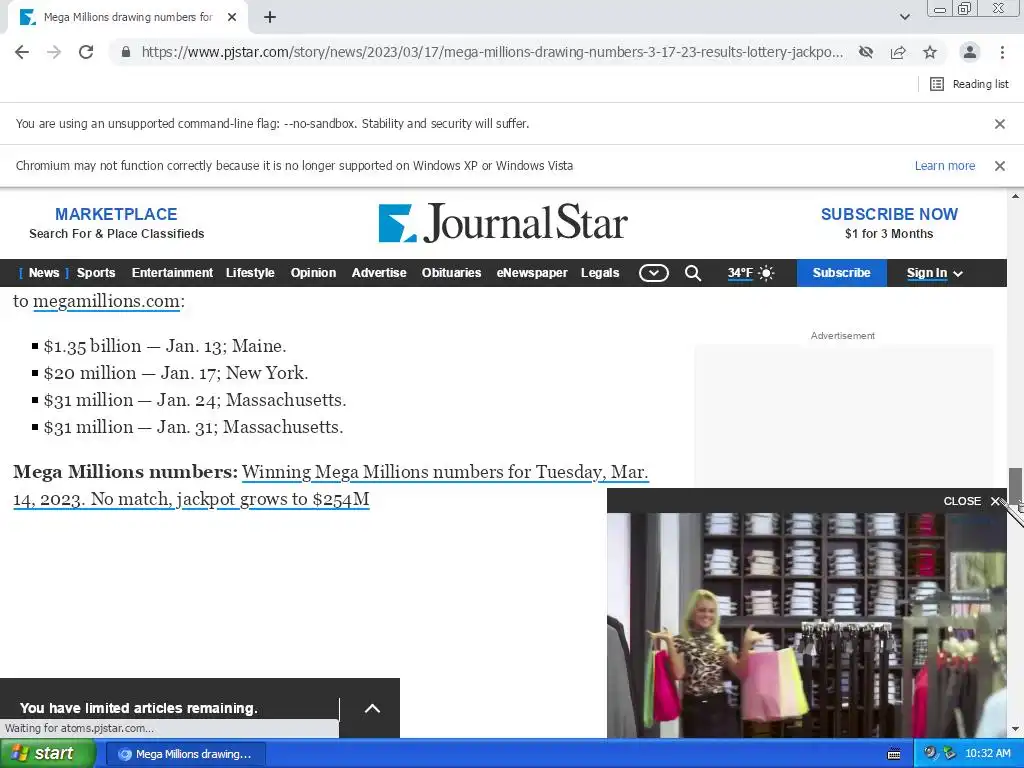Open the Winning Mega Millions numbers article link
This screenshot has height=768, width=1024.
coord(330,485)
